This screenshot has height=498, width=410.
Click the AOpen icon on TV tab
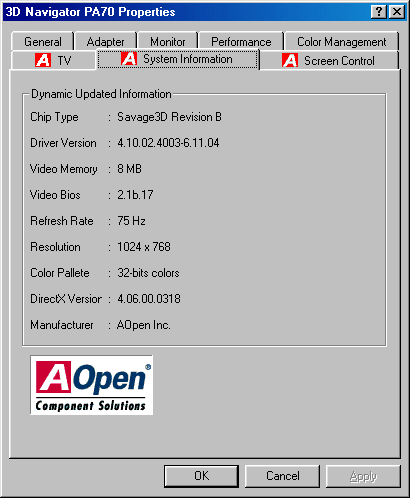(43, 60)
